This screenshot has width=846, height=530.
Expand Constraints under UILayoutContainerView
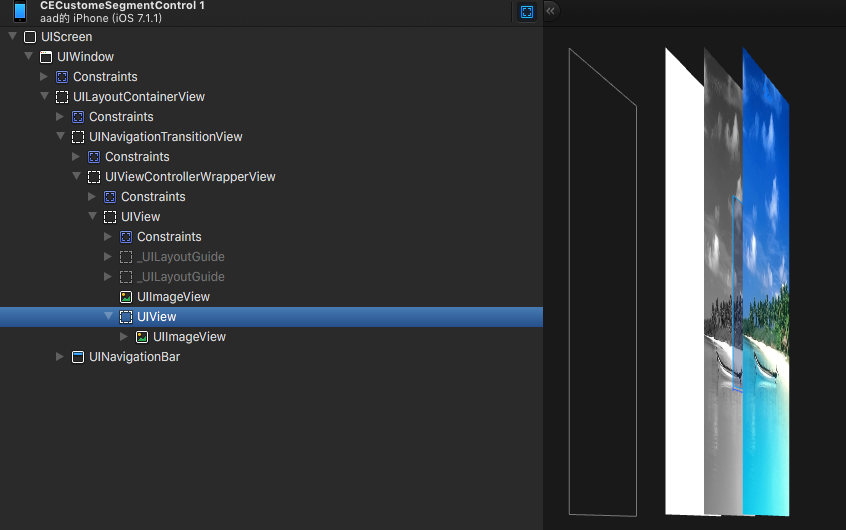(x=60, y=117)
